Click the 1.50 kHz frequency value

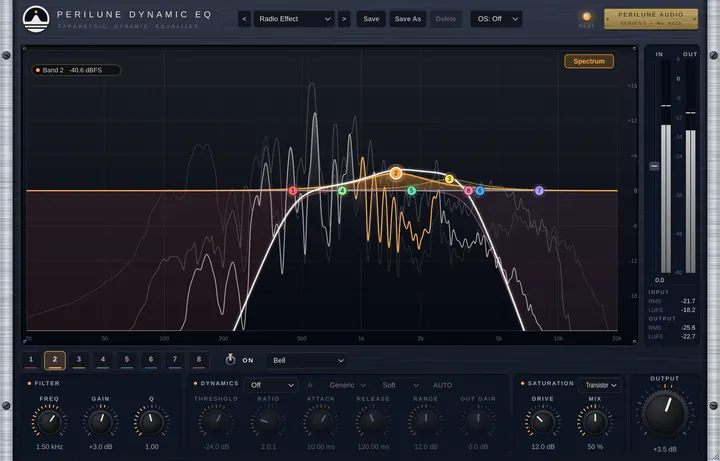(x=49, y=447)
